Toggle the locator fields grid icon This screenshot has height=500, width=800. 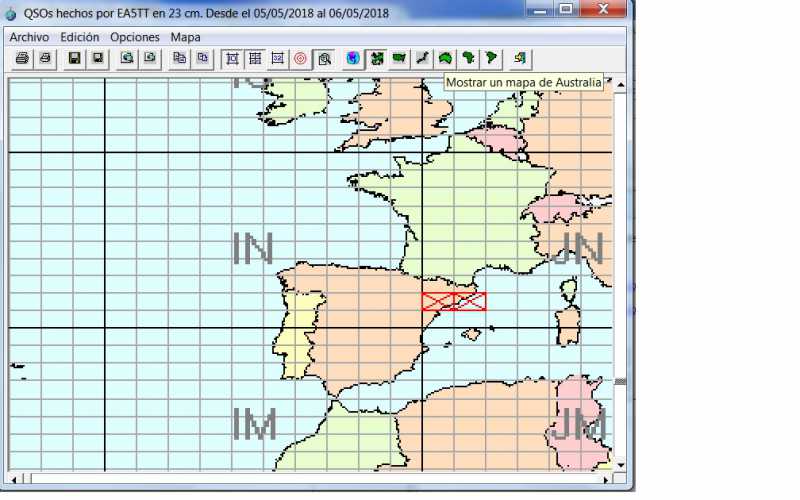coord(232,59)
